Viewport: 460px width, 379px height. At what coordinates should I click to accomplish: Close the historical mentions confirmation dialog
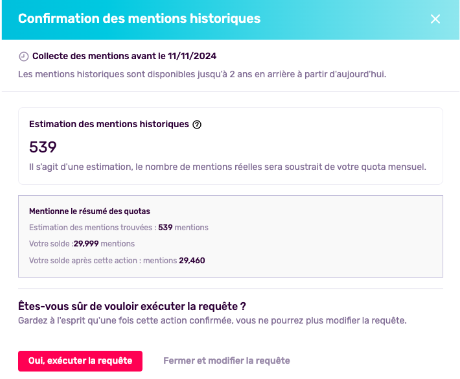(x=435, y=19)
